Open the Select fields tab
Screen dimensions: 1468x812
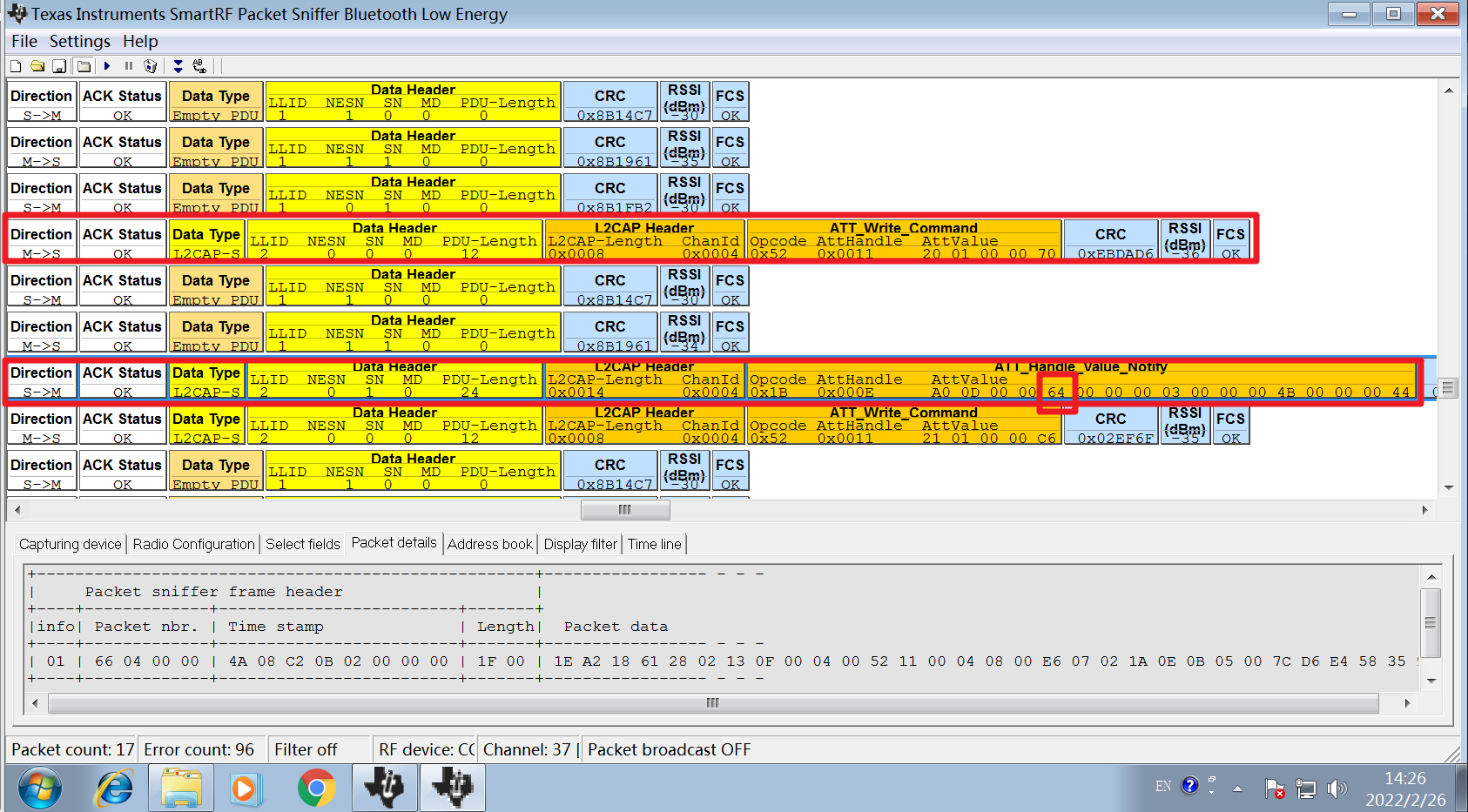click(302, 544)
